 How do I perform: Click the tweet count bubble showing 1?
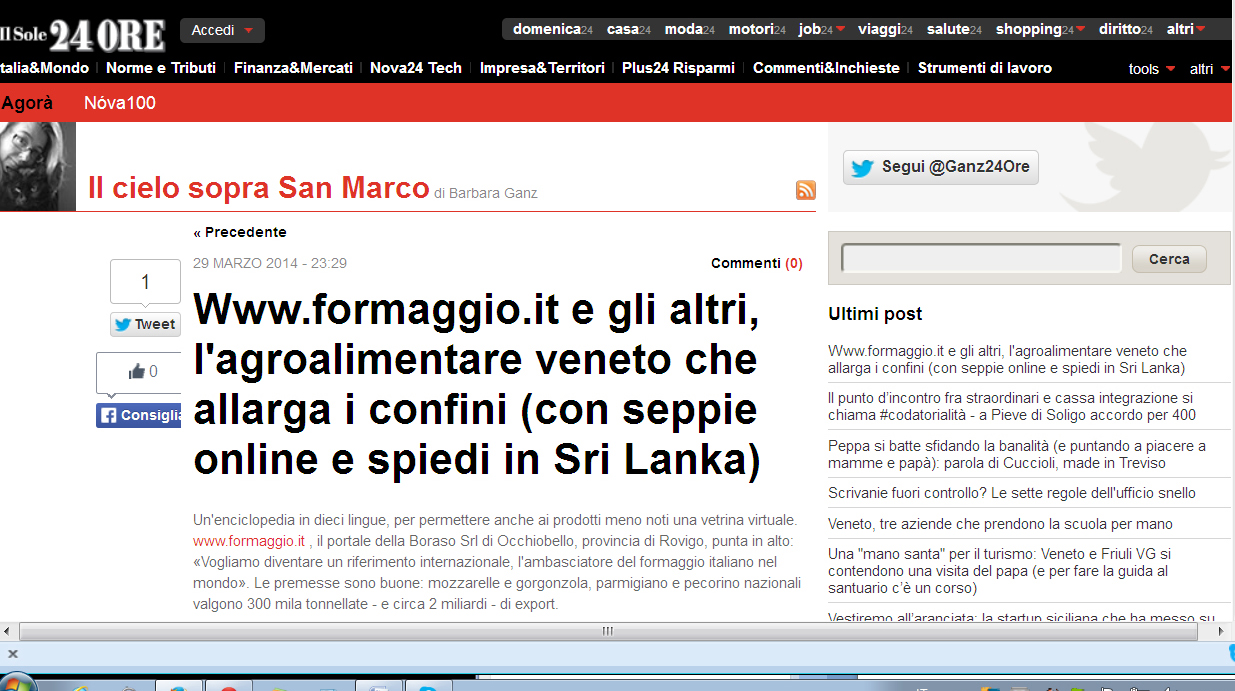145,282
